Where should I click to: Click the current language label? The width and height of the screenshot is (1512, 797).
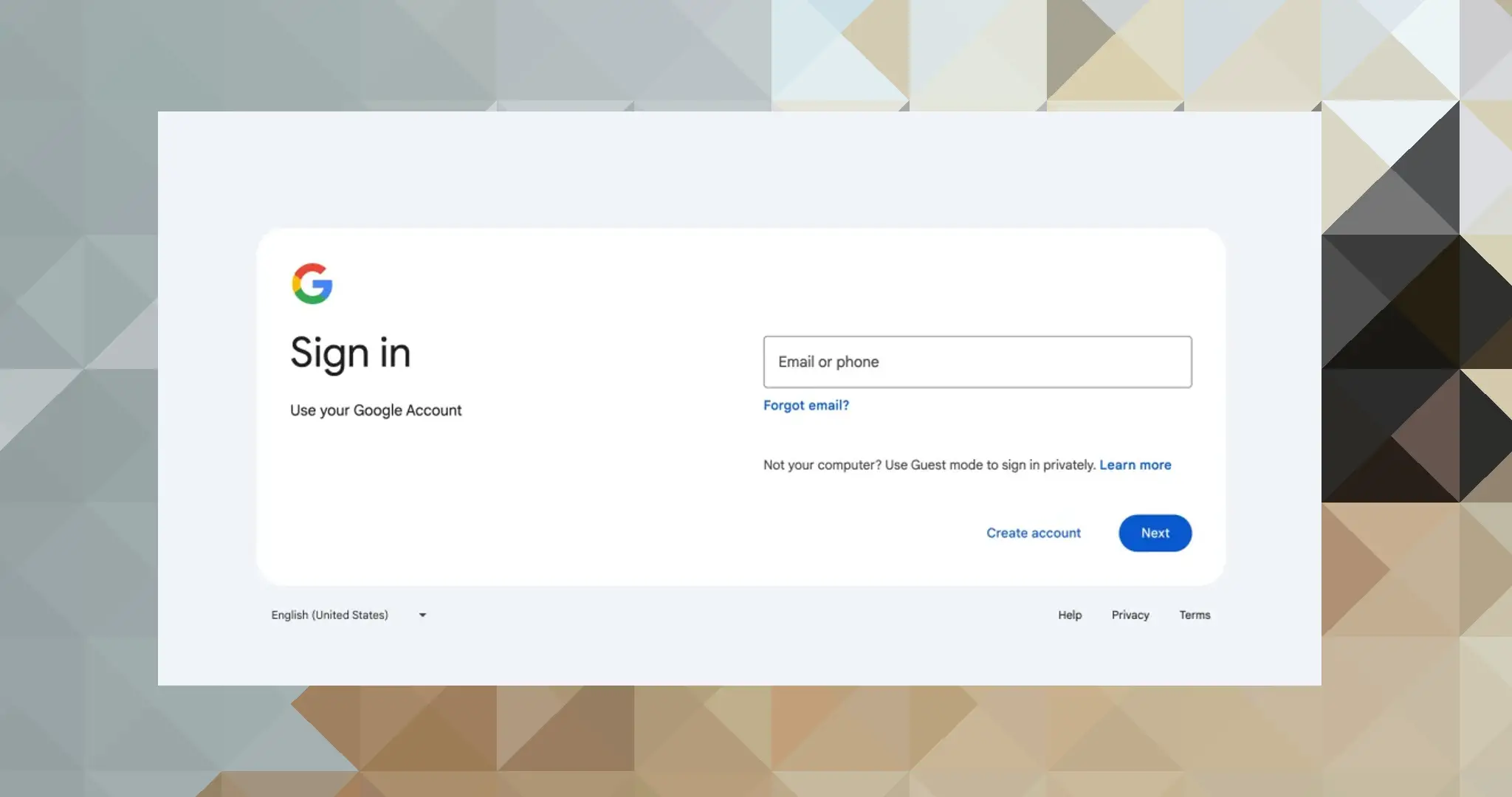tap(329, 615)
